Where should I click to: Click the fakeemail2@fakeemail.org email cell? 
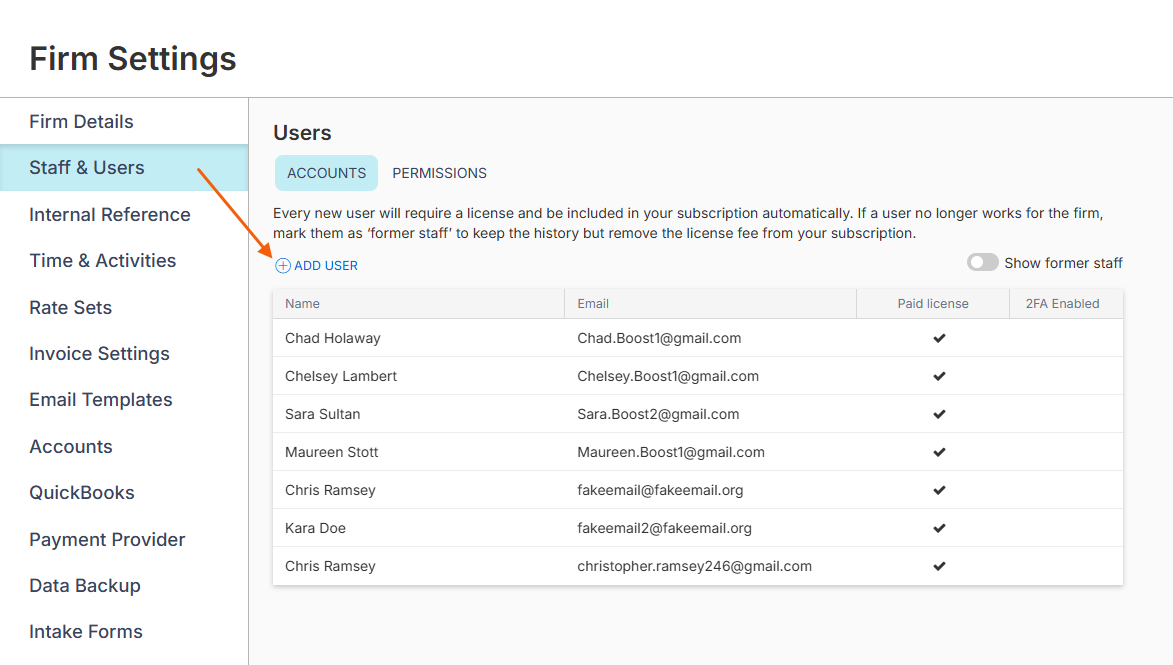point(664,528)
